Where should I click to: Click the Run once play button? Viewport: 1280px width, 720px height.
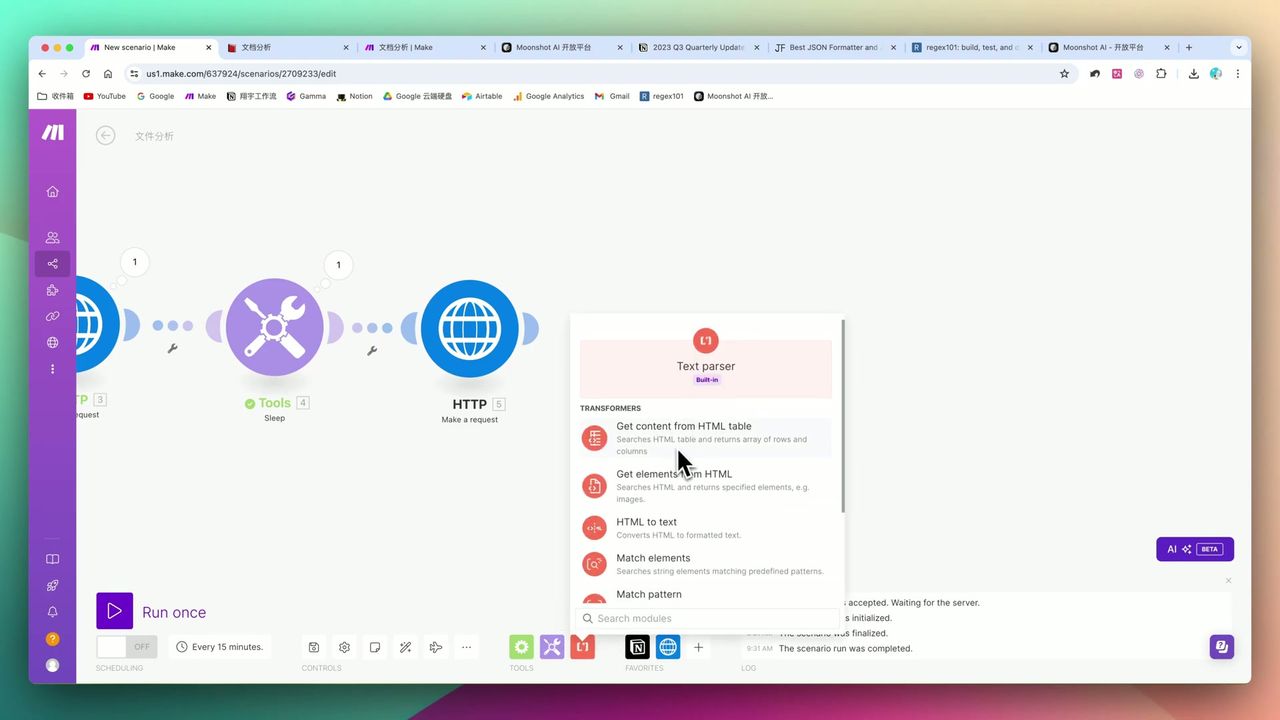pos(114,611)
